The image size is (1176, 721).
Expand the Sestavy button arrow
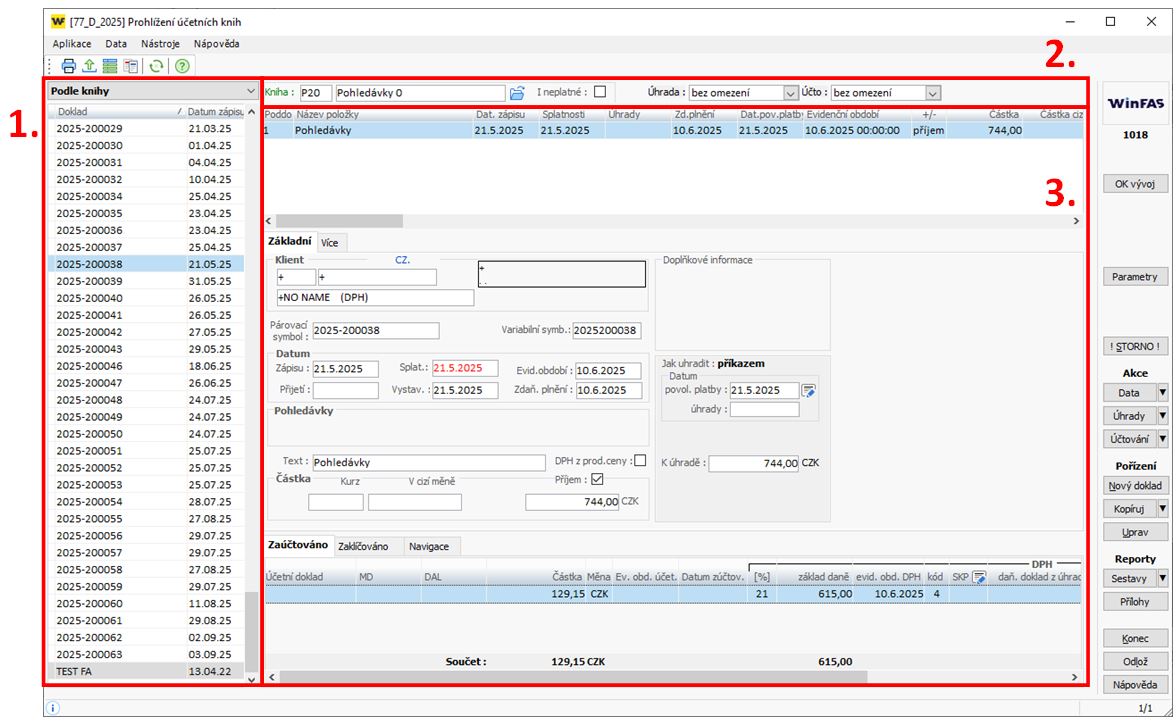click(x=1162, y=578)
